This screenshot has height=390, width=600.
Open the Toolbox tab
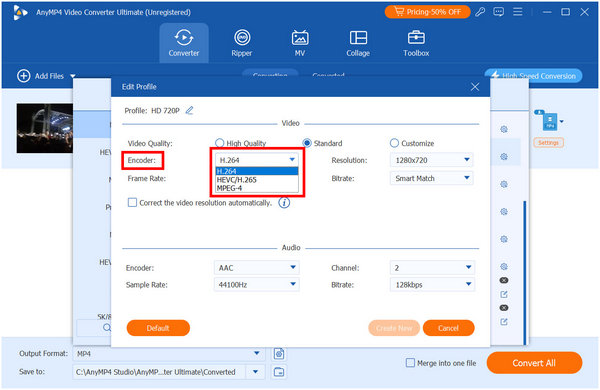[416, 43]
